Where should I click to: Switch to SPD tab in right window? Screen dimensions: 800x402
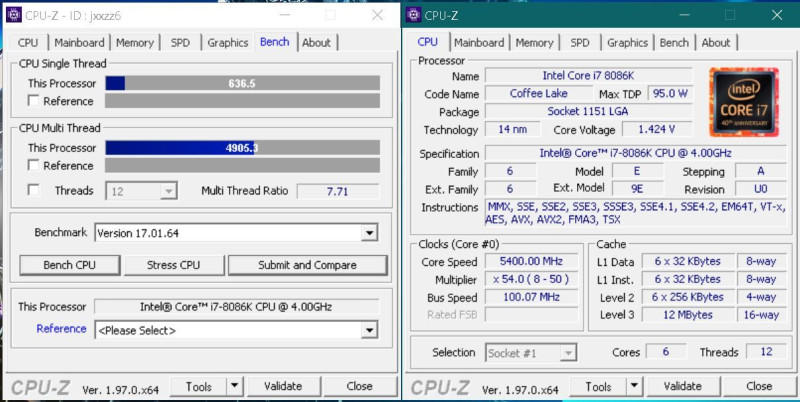[x=580, y=43]
